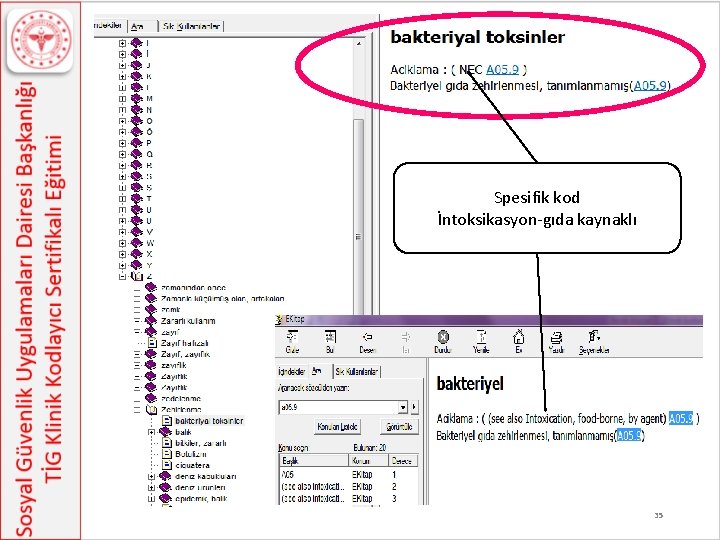720x540 pixels.
Task: Select the search result row with Derece 2
Action: tap(349, 486)
